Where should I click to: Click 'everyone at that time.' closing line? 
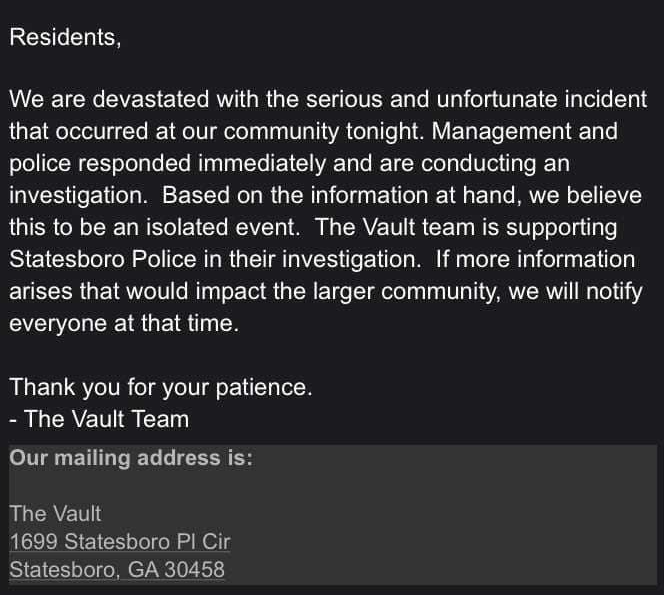point(124,324)
